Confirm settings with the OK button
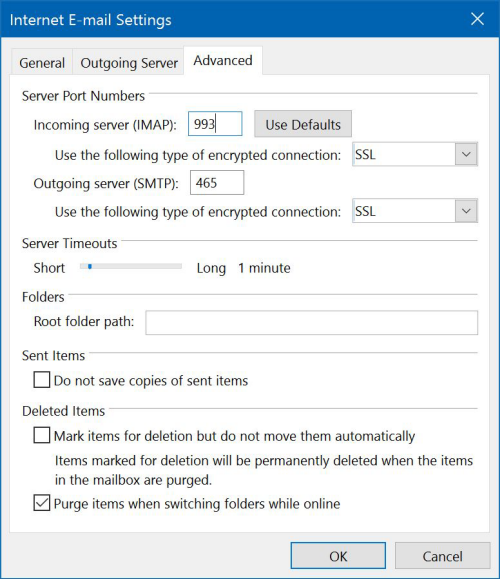The height and width of the screenshot is (579, 500). point(338,556)
